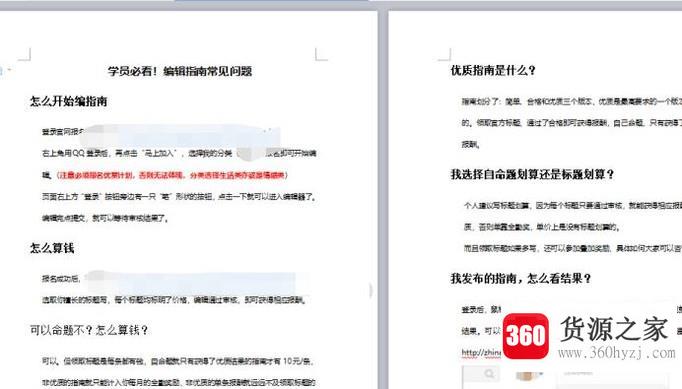Viewport: 682px width, 389px height.
Task: Click the heading 怎么开始编指南
Action: 68,101
